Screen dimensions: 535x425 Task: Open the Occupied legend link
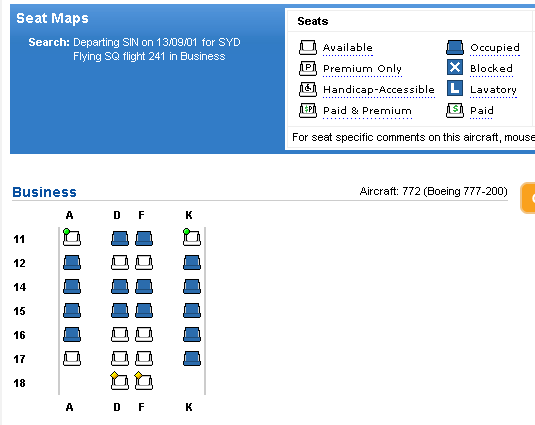pyautogui.click(x=495, y=47)
